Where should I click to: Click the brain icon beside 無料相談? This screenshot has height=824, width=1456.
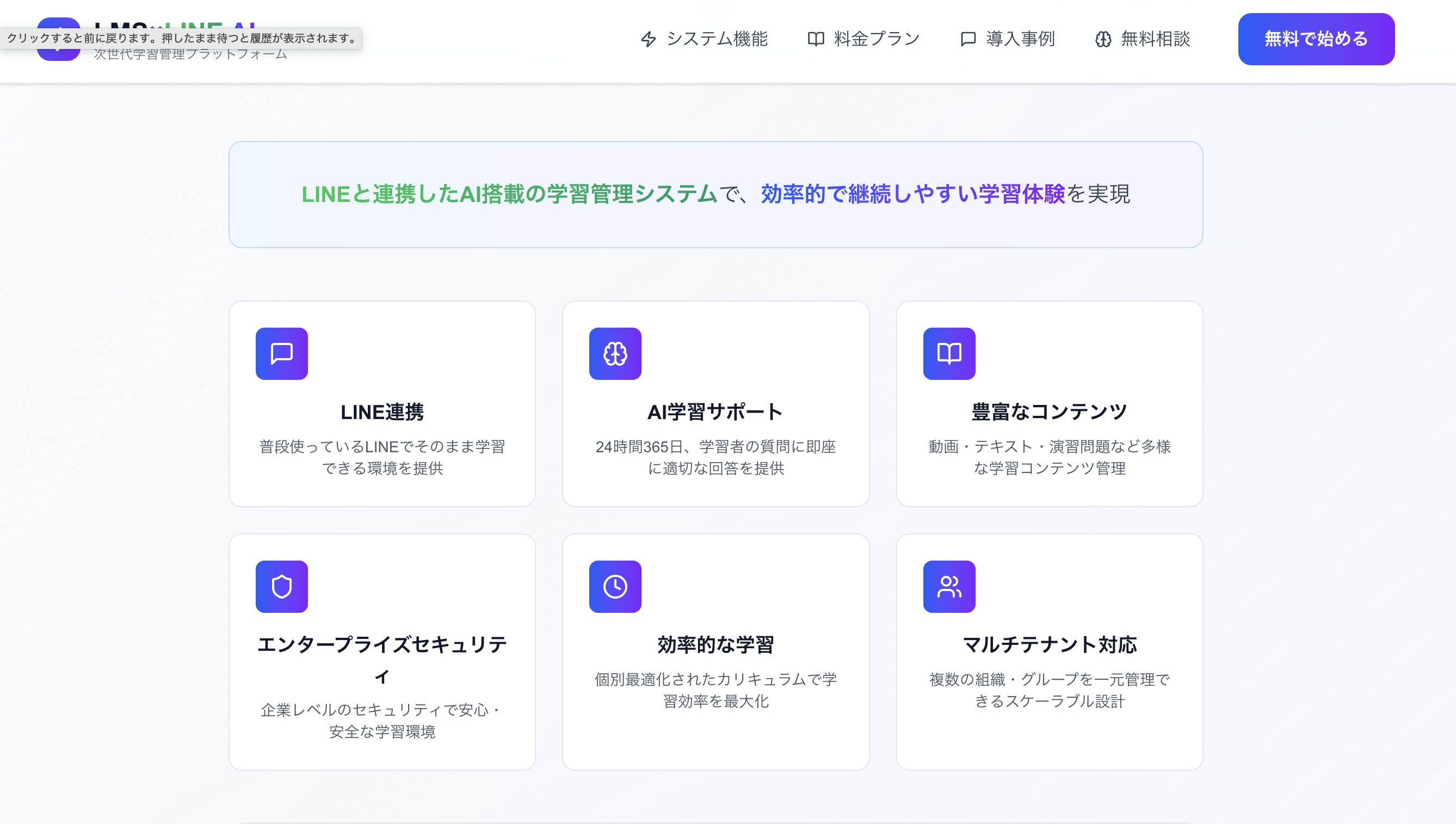point(1102,39)
